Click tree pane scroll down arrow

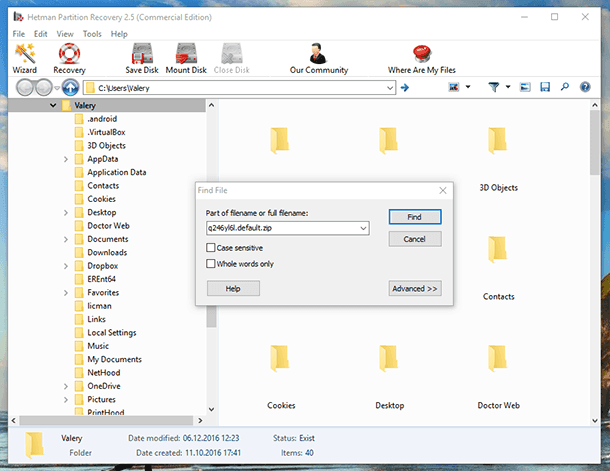(x=211, y=409)
